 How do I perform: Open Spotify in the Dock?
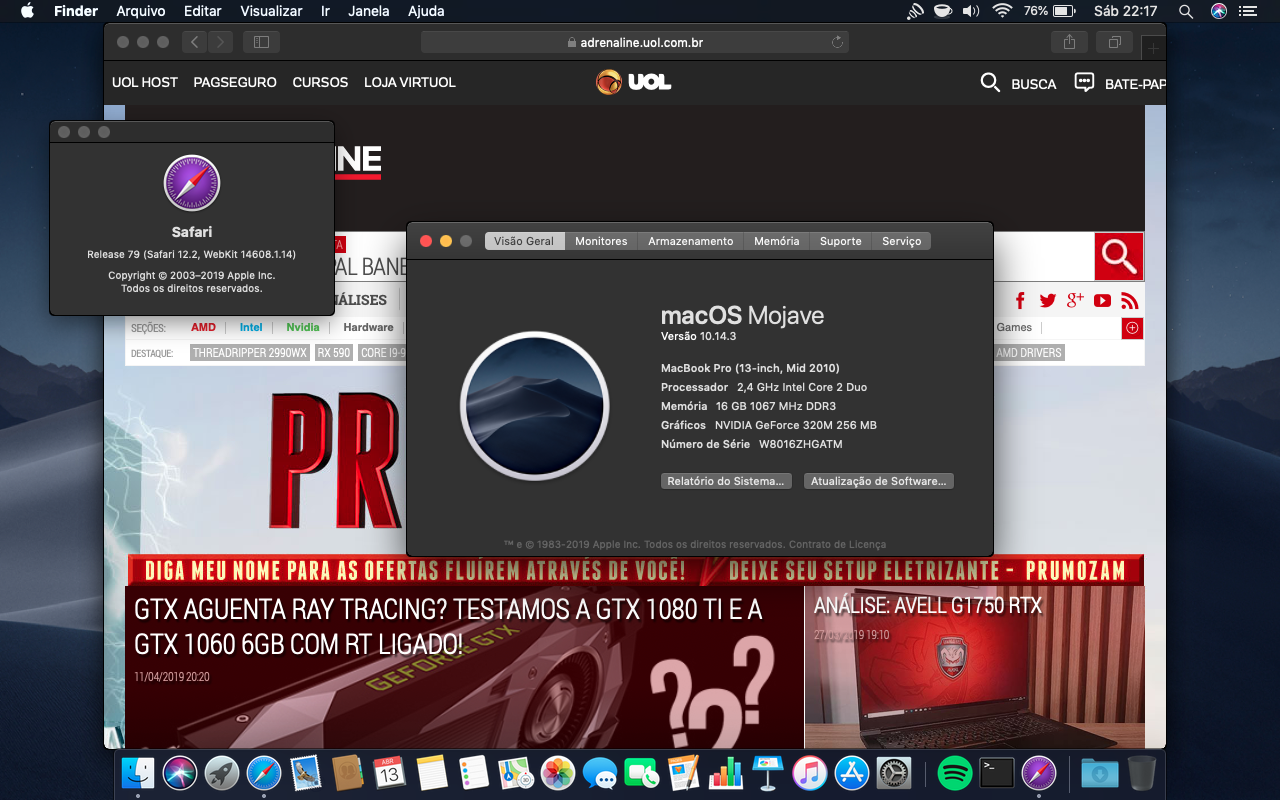(x=955, y=773)
